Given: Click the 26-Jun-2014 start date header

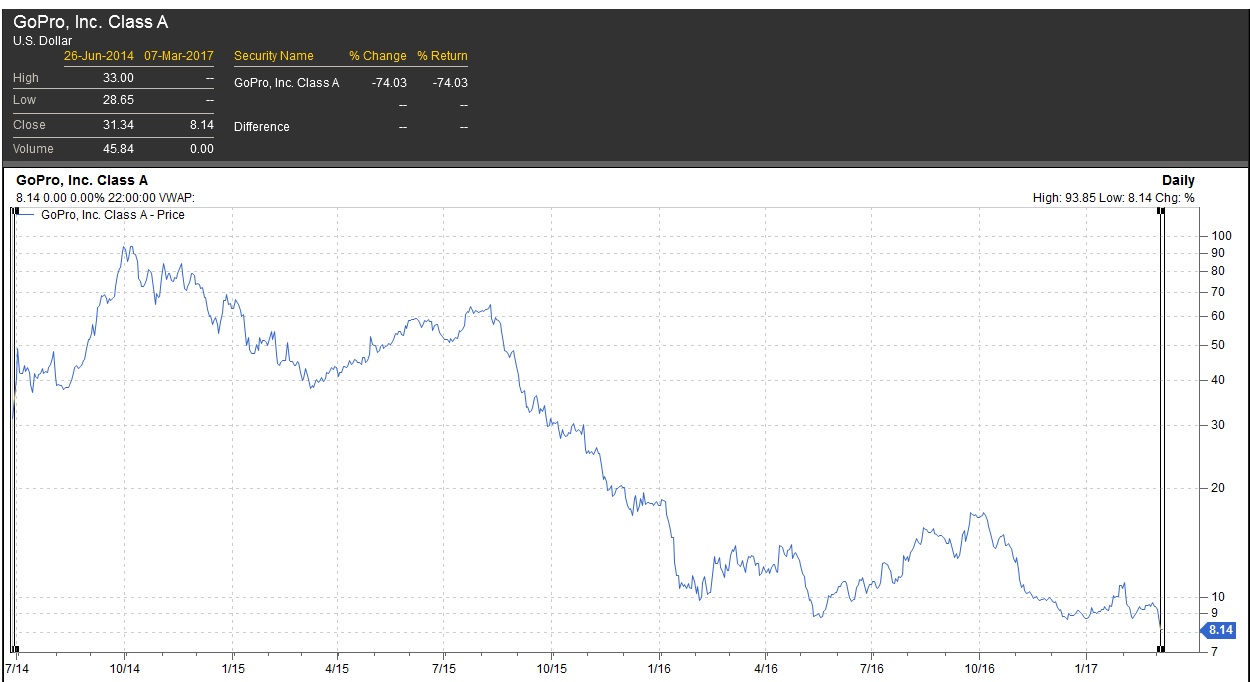Looking at the screenshot, I should point(99,56).
